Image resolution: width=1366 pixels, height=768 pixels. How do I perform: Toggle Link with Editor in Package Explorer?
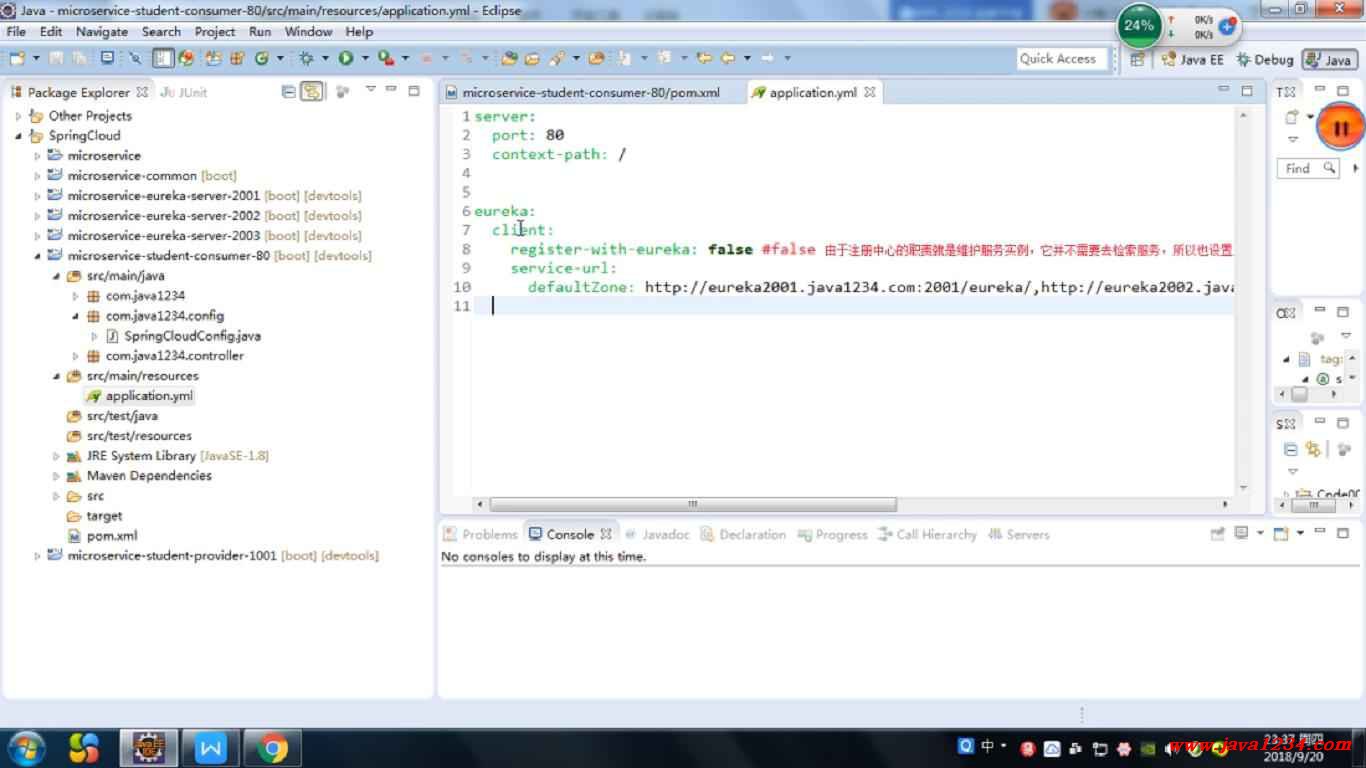pos(313,91)
